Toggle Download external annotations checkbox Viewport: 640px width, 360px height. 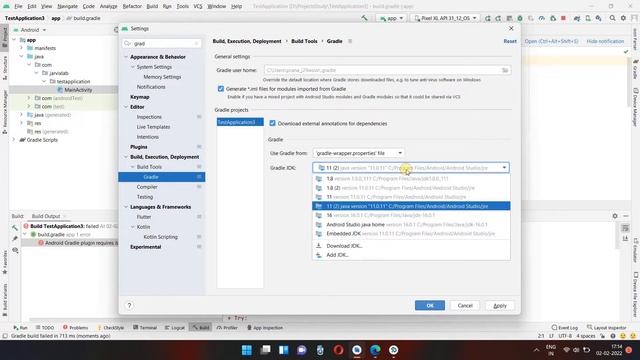tap(272, 123)
